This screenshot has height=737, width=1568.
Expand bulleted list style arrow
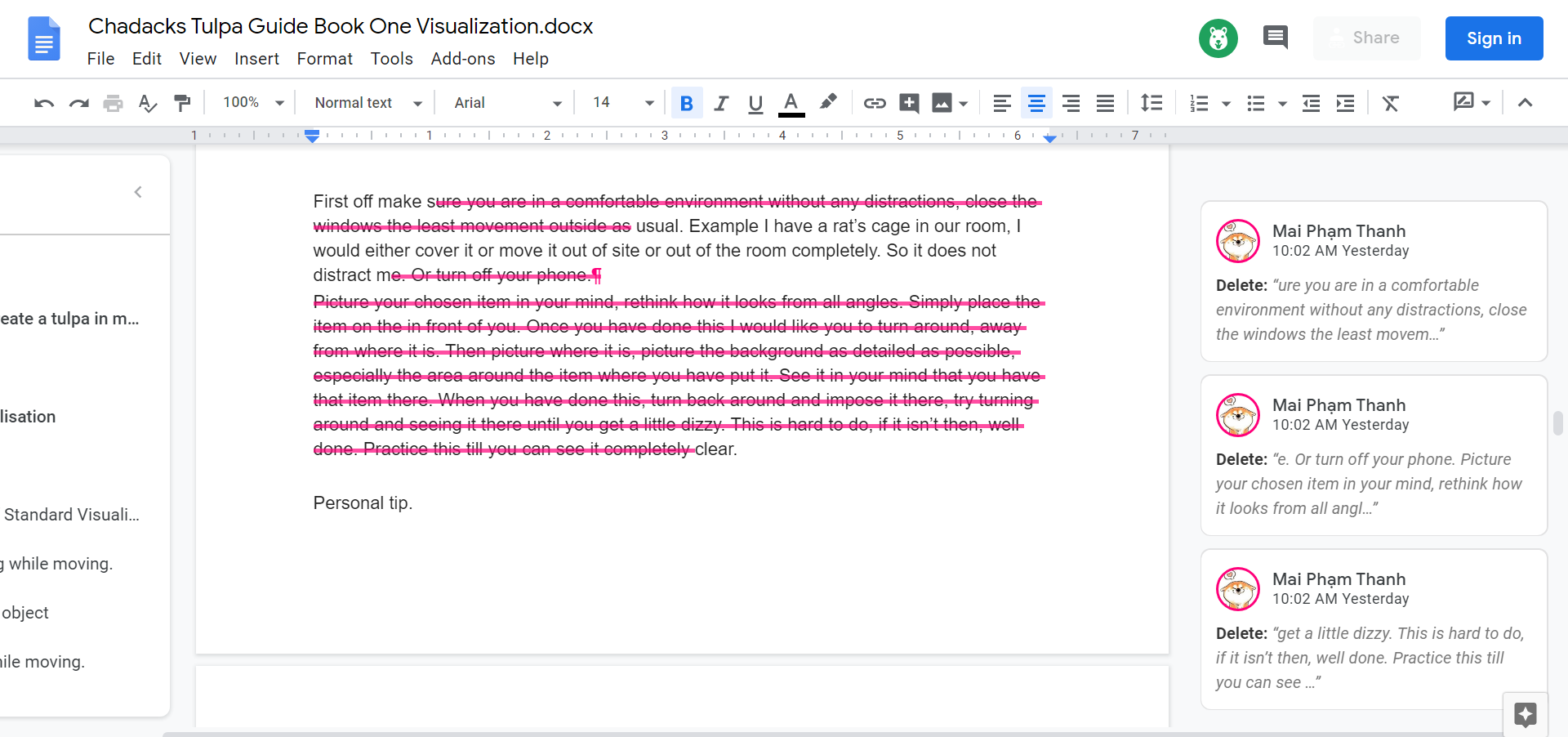(x=1282, y=104)
